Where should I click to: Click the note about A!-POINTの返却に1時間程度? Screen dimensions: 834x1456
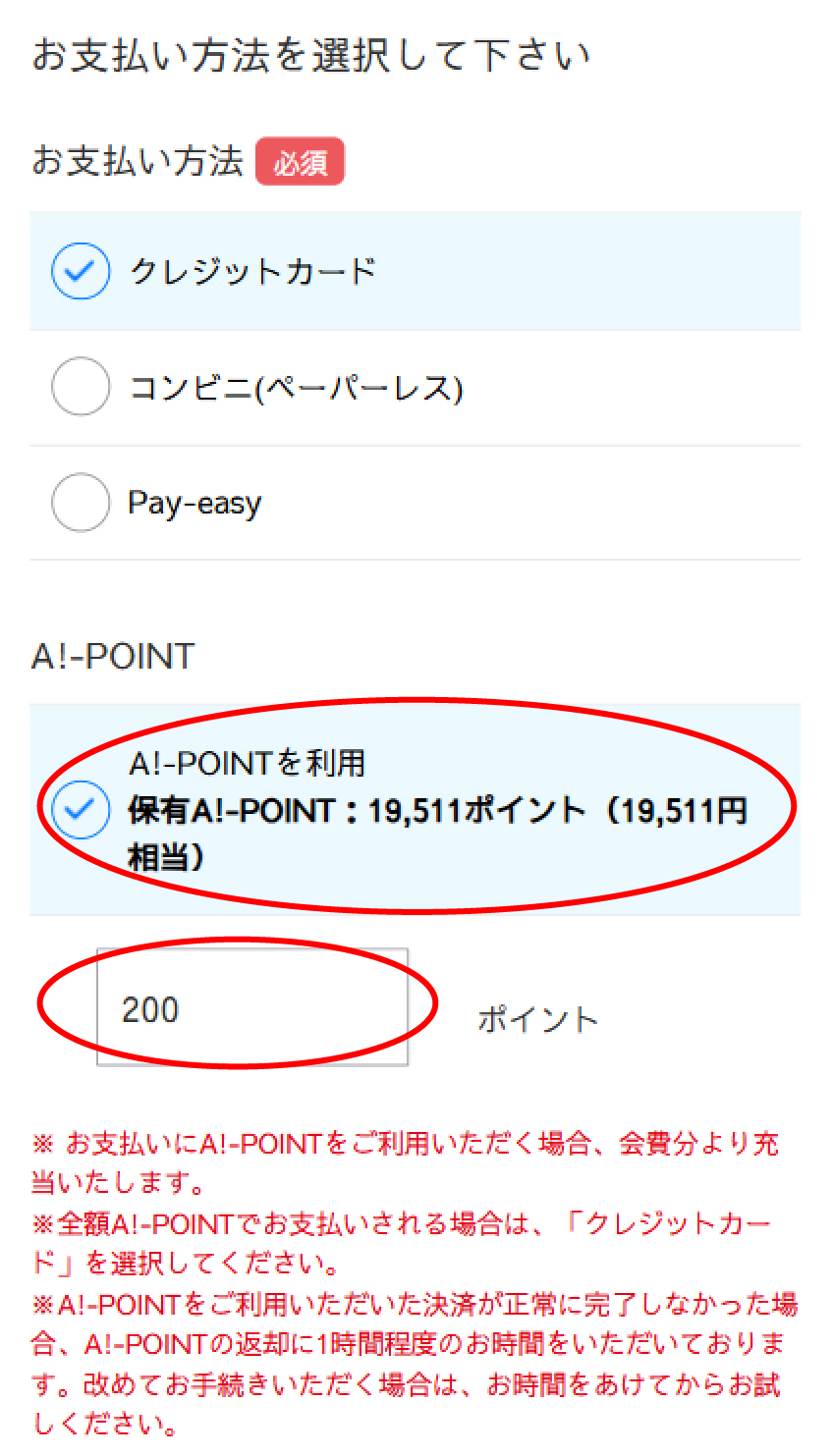pyautogui.click(x=413, y=1343)
